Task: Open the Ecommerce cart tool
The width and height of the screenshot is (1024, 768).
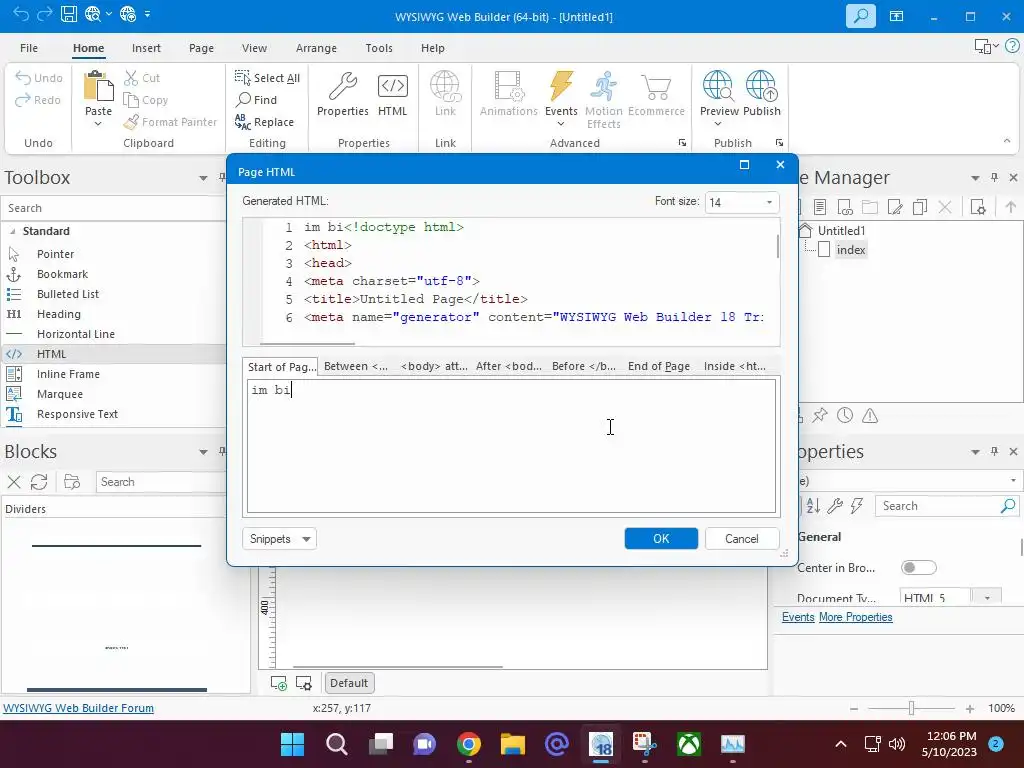Action: pos(656,94)
